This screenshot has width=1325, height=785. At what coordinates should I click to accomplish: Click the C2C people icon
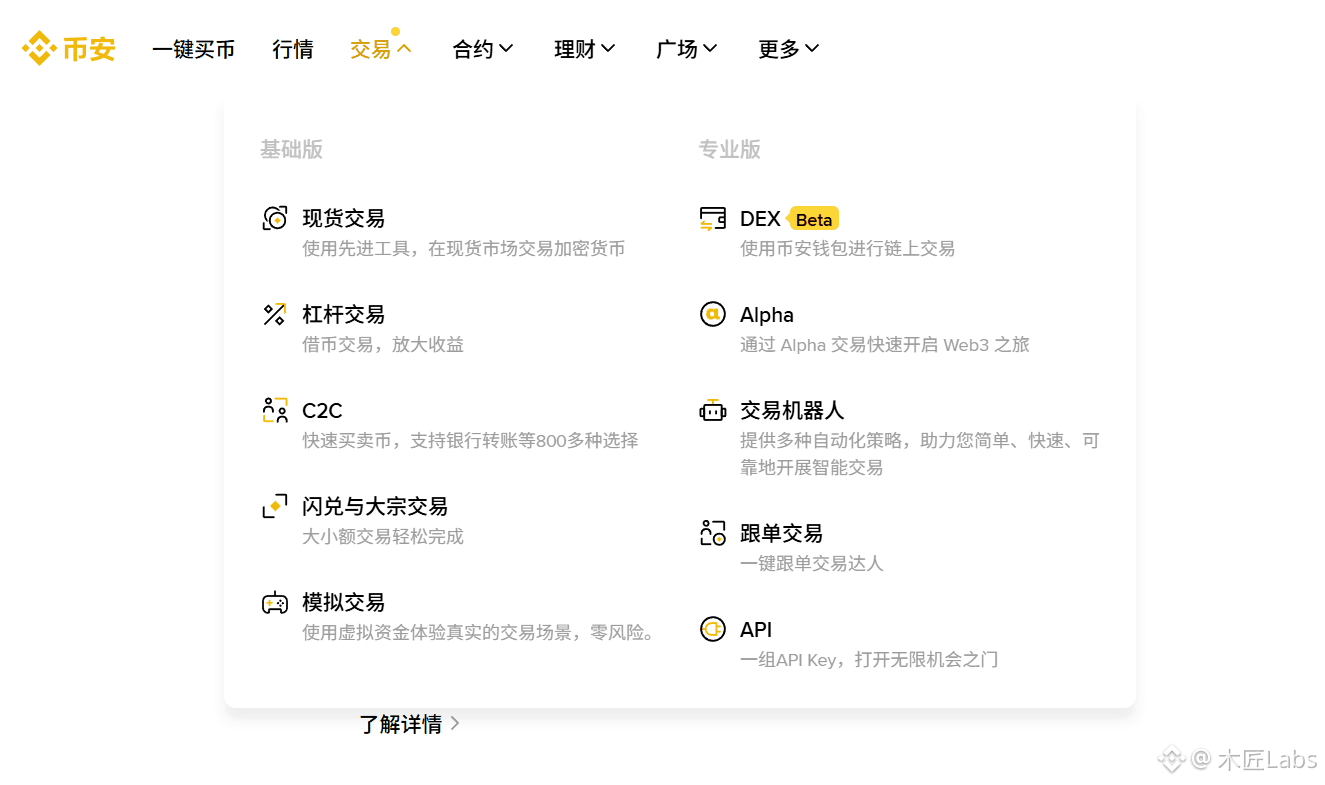pos(275,410)
